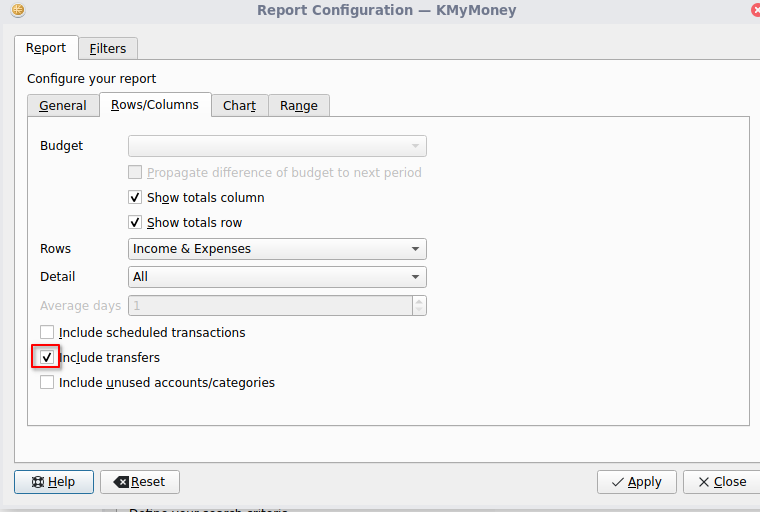Close the dialog with title bar X
This screenshot has height=512, width=760.
pyautogui.click(x=754, y=10)
